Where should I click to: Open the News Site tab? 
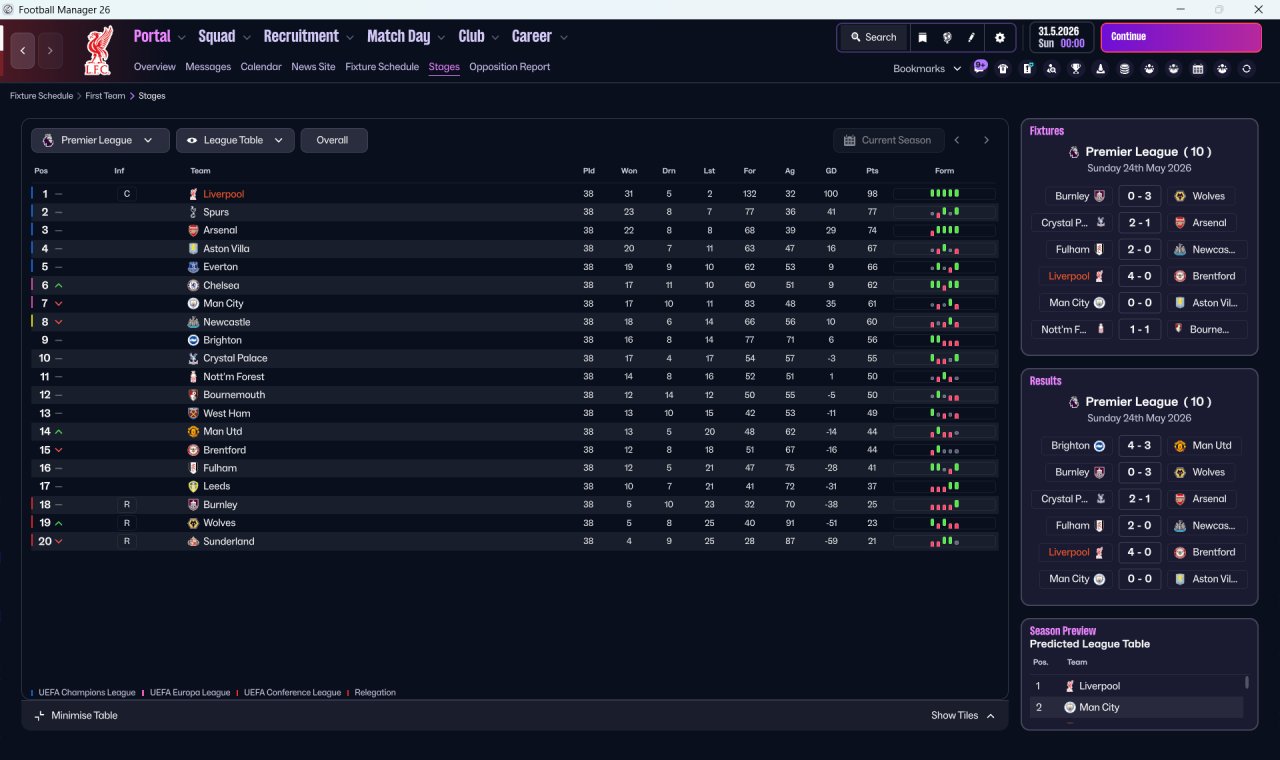coord(313,67)
